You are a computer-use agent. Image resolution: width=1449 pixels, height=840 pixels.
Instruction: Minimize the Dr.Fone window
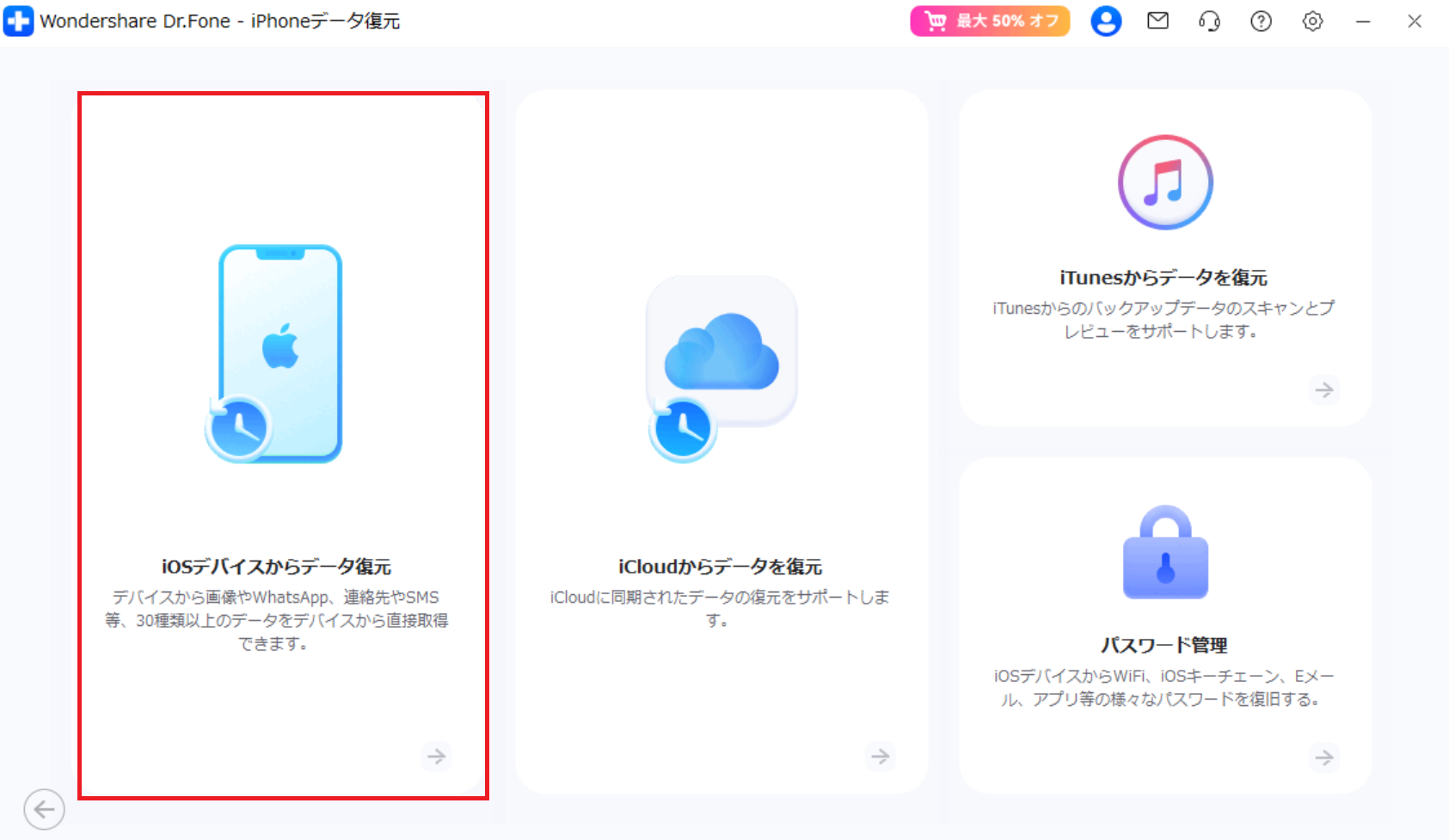1363,21
